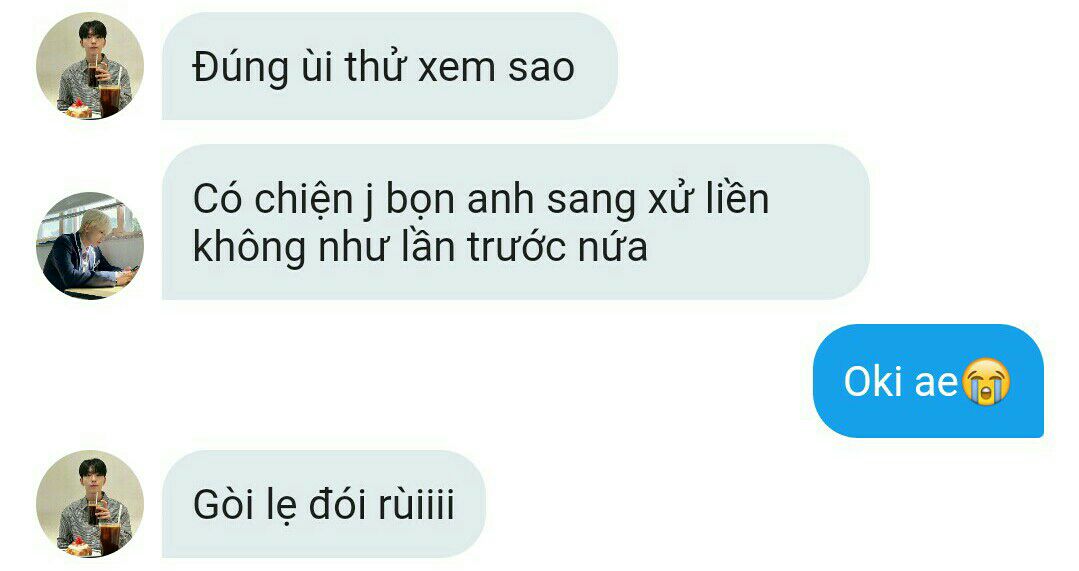Open the profile avatar beside "Đúng ùi thử xem sao"
Screen dimensions: 1079x571
click(90, 66)
